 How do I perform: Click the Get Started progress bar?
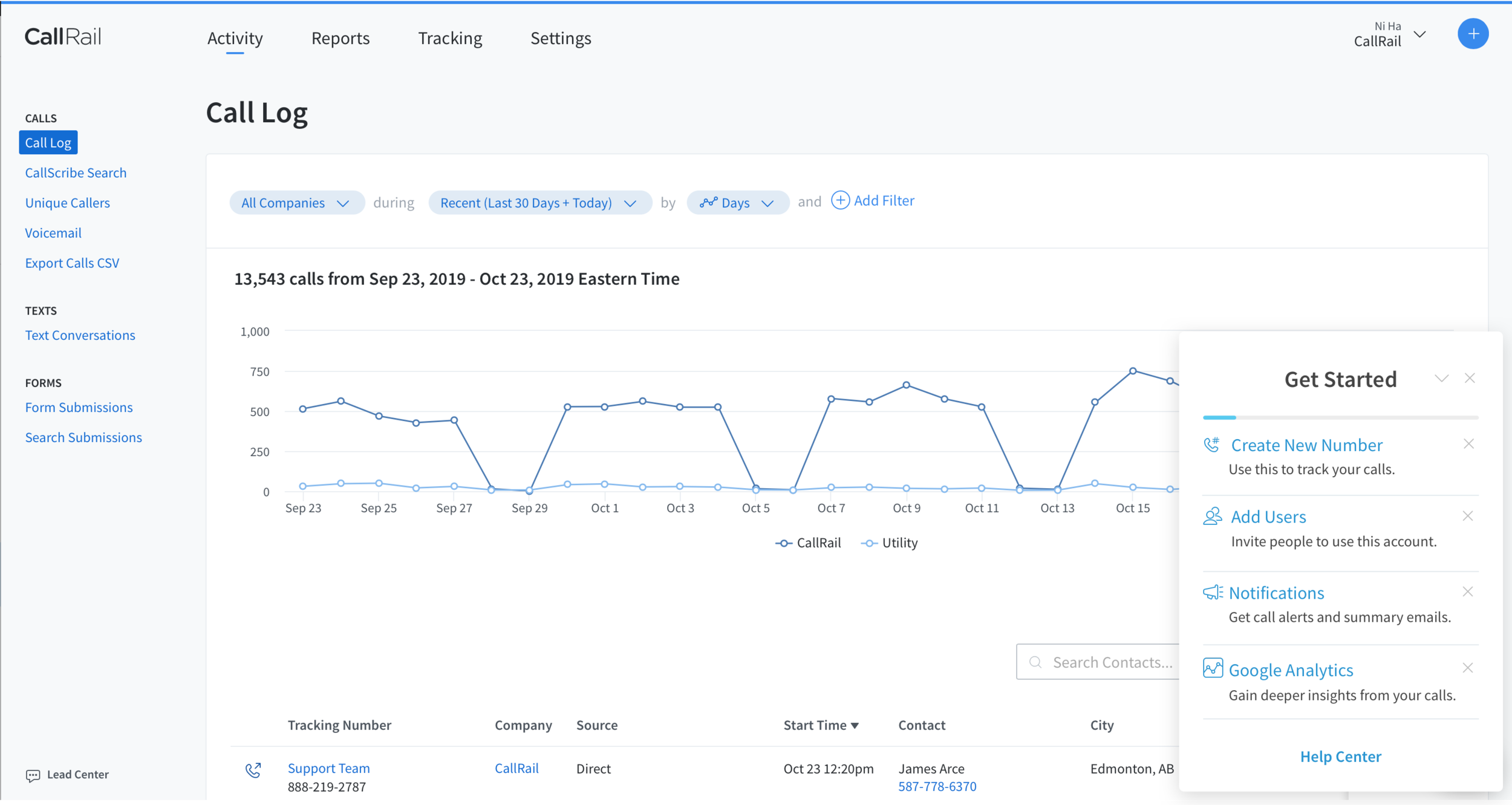tap(1340, 417)
